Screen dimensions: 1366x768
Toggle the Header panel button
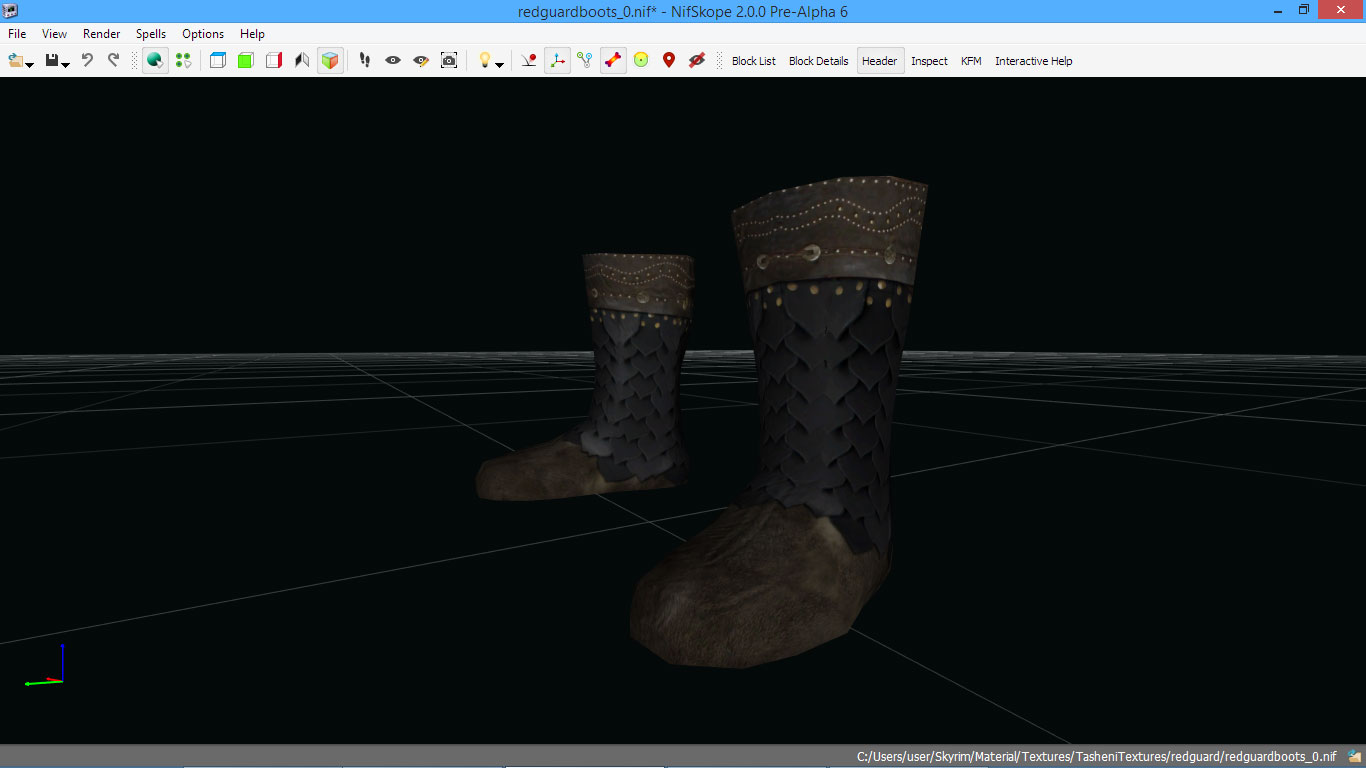pos(879,61)
